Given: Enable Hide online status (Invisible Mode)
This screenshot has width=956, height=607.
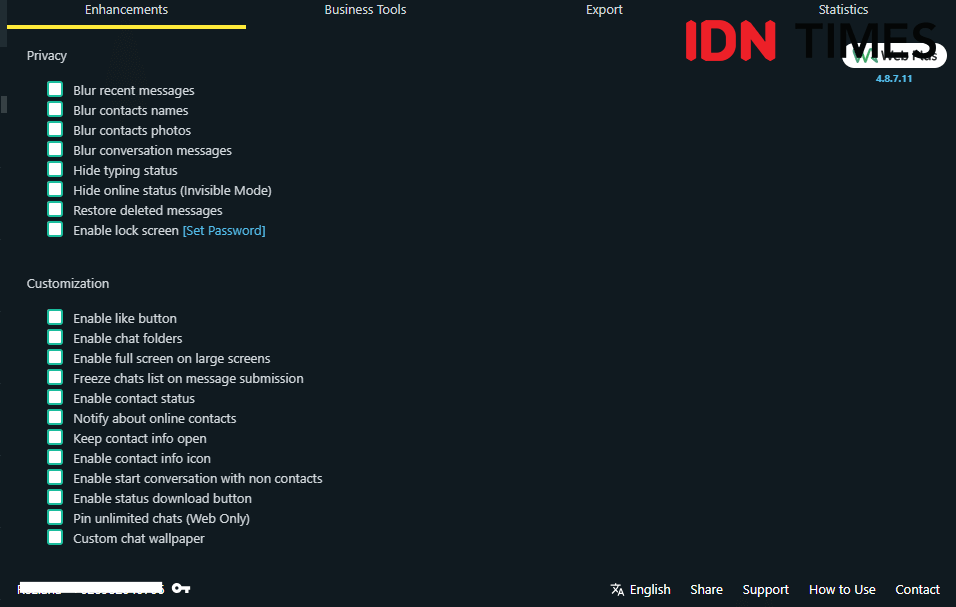Looking at the screenshot, I should pos(55,190).
